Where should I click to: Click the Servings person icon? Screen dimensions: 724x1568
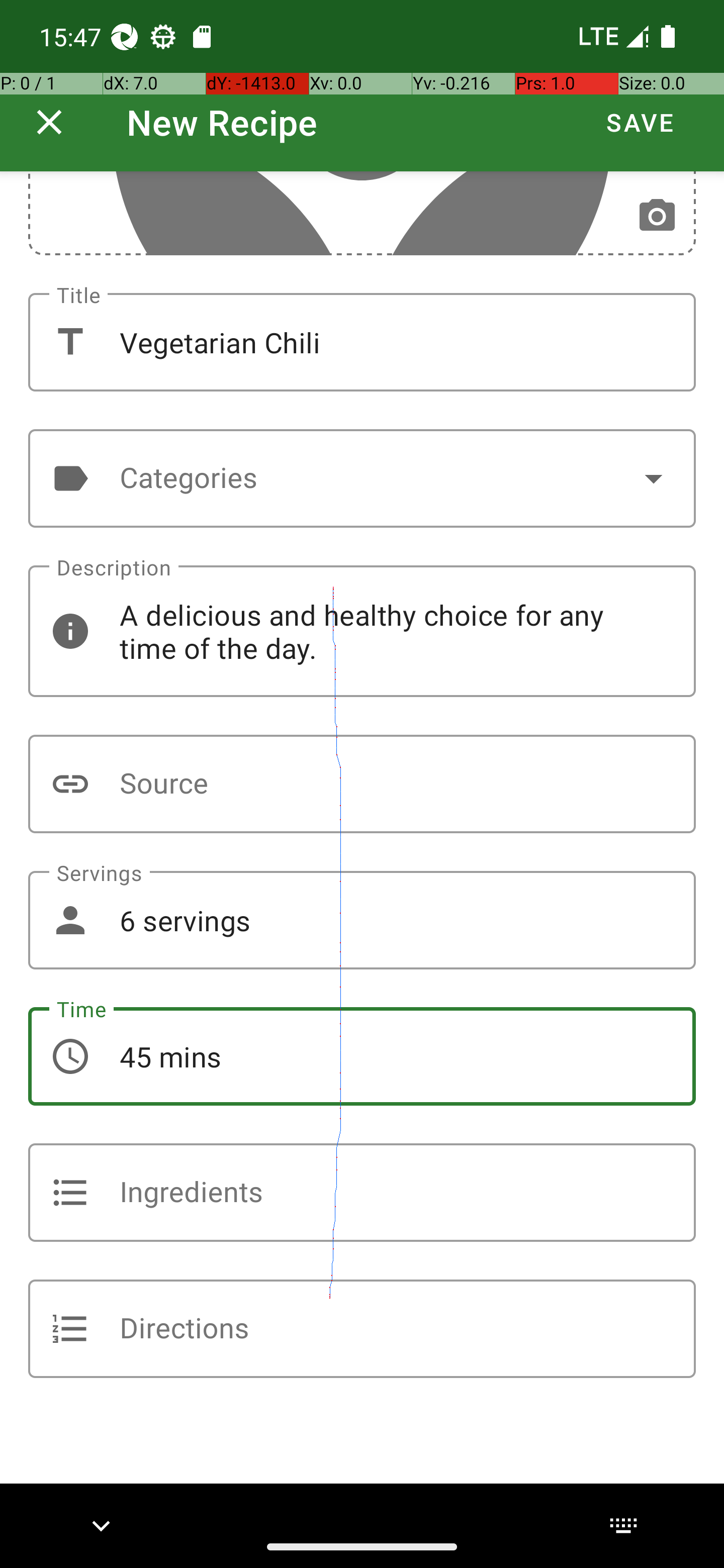(x=70, y=920)
